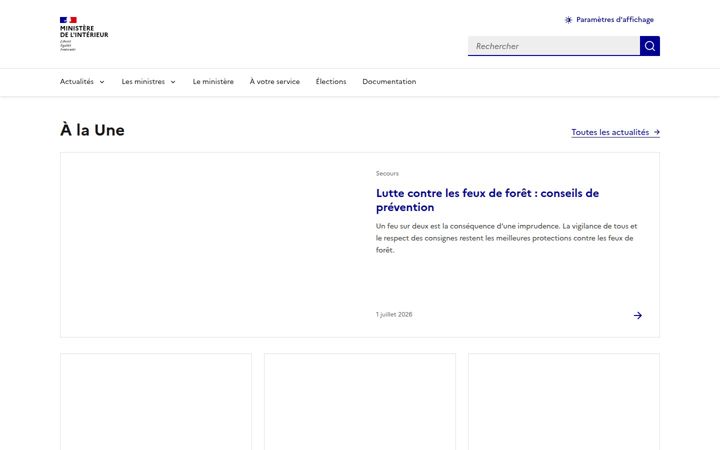720x450 pixels.
Task: Open Documentation in the navigation bar
Action: tap(389, 82)
